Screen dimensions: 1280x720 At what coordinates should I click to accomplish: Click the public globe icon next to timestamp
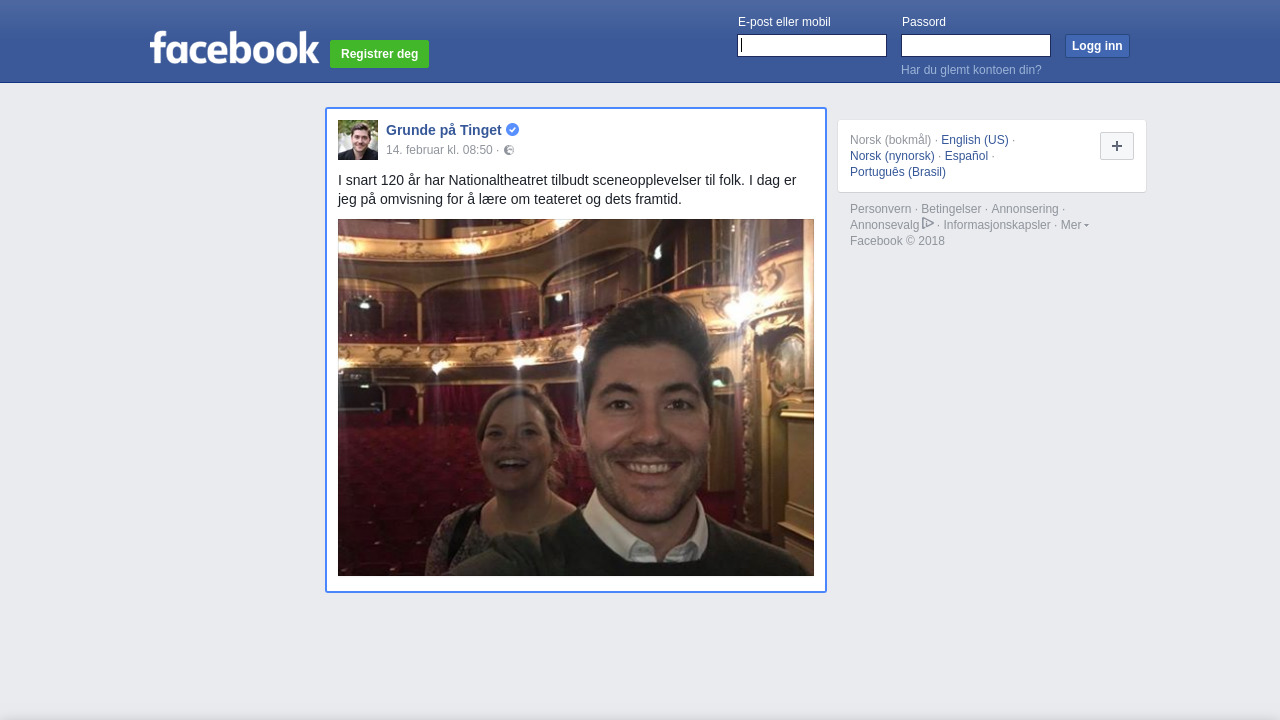509,150
